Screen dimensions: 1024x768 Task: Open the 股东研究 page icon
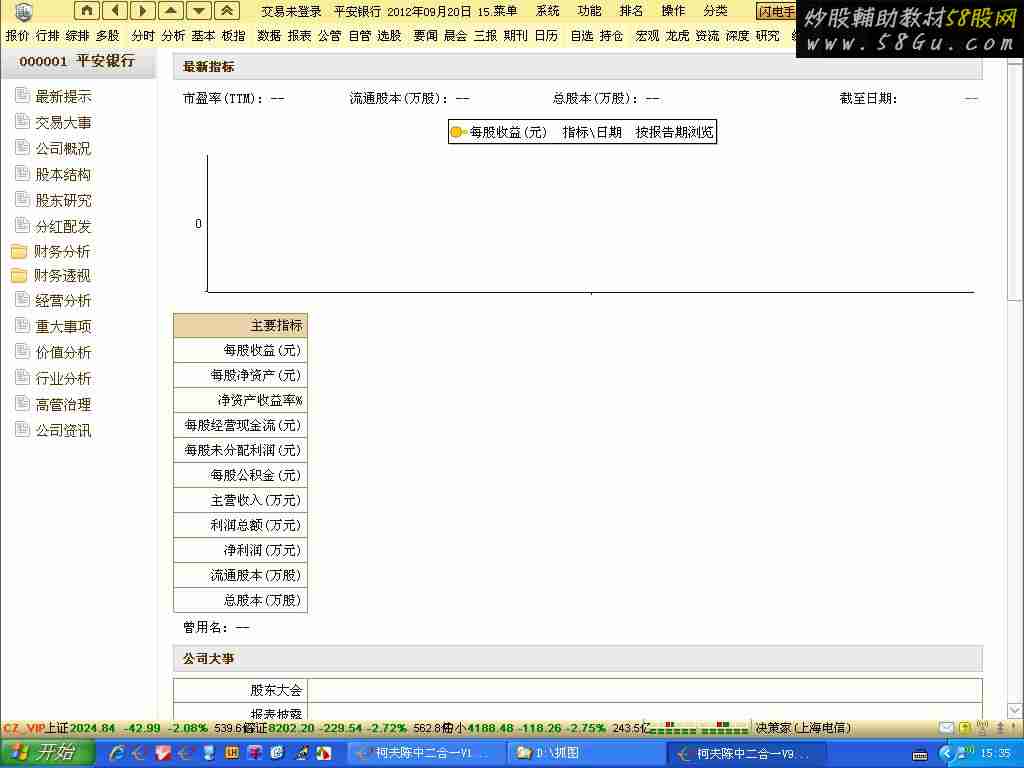point(22,199)
